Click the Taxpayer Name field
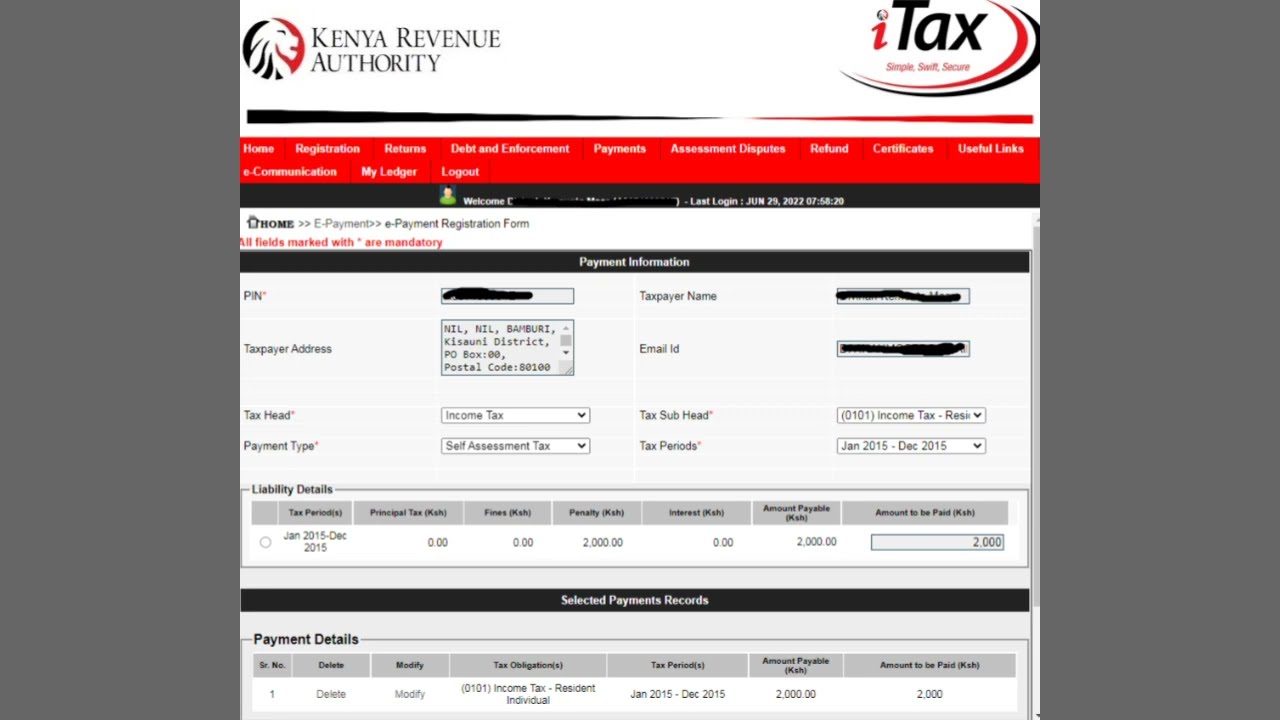 pyautogui.click(x=903, y=296)
